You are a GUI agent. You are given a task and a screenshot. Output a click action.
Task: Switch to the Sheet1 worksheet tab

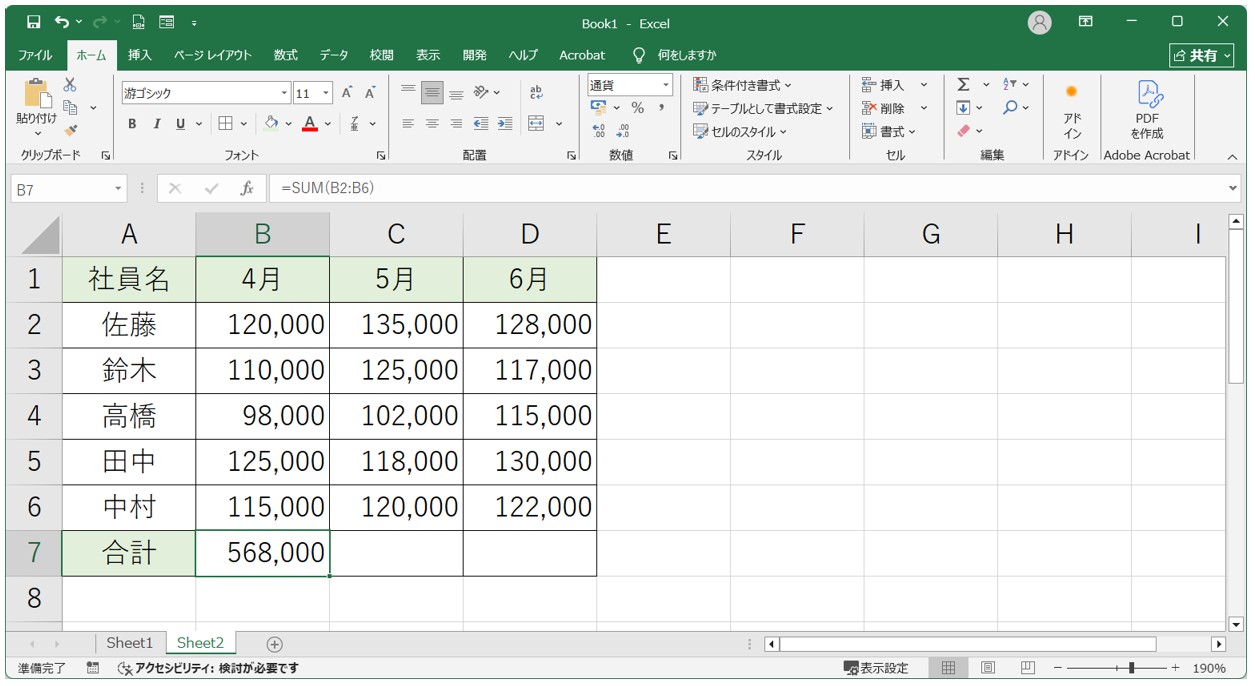tap(130, 643)
